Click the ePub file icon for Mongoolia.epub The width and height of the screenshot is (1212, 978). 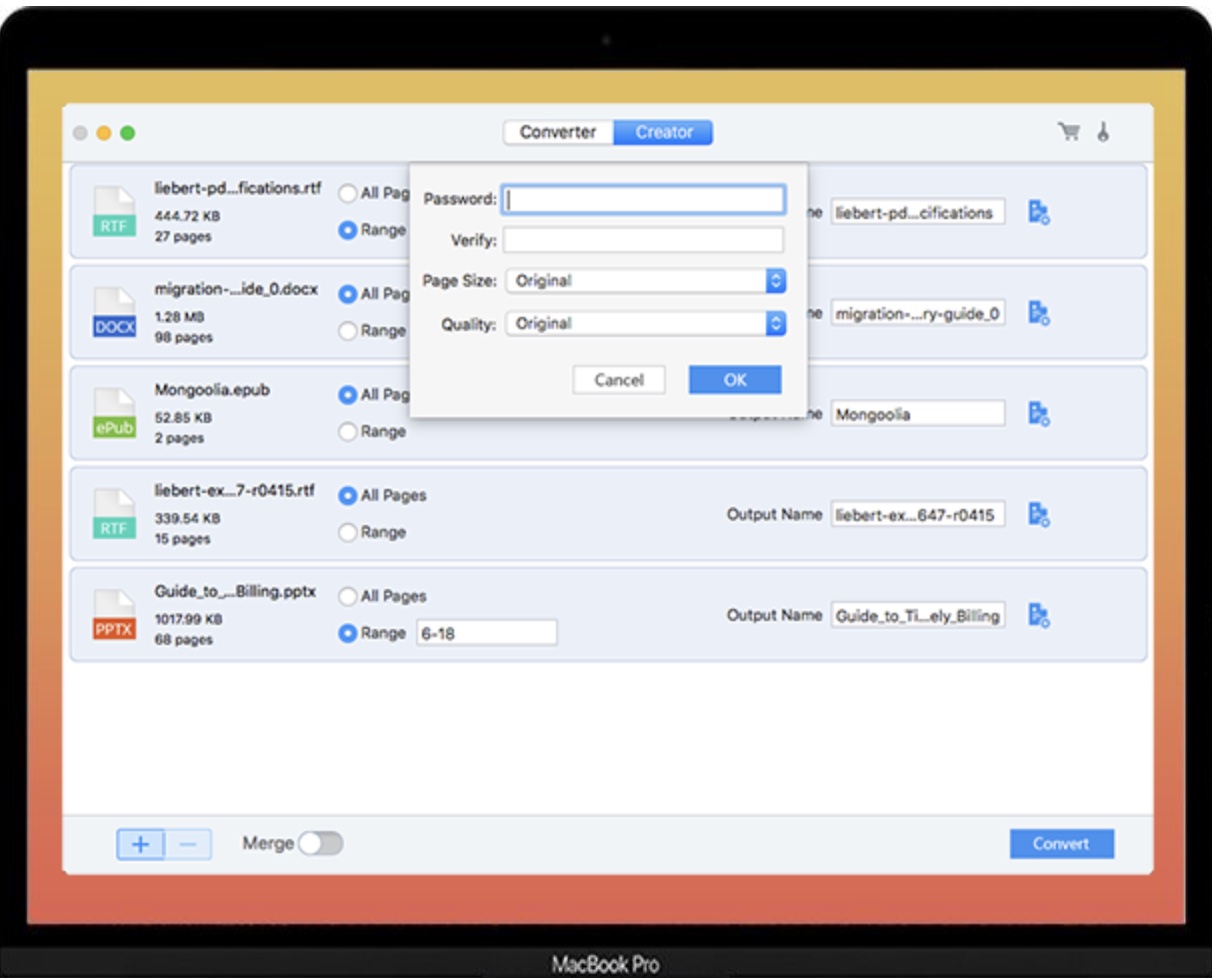click(x=114, y=414)
